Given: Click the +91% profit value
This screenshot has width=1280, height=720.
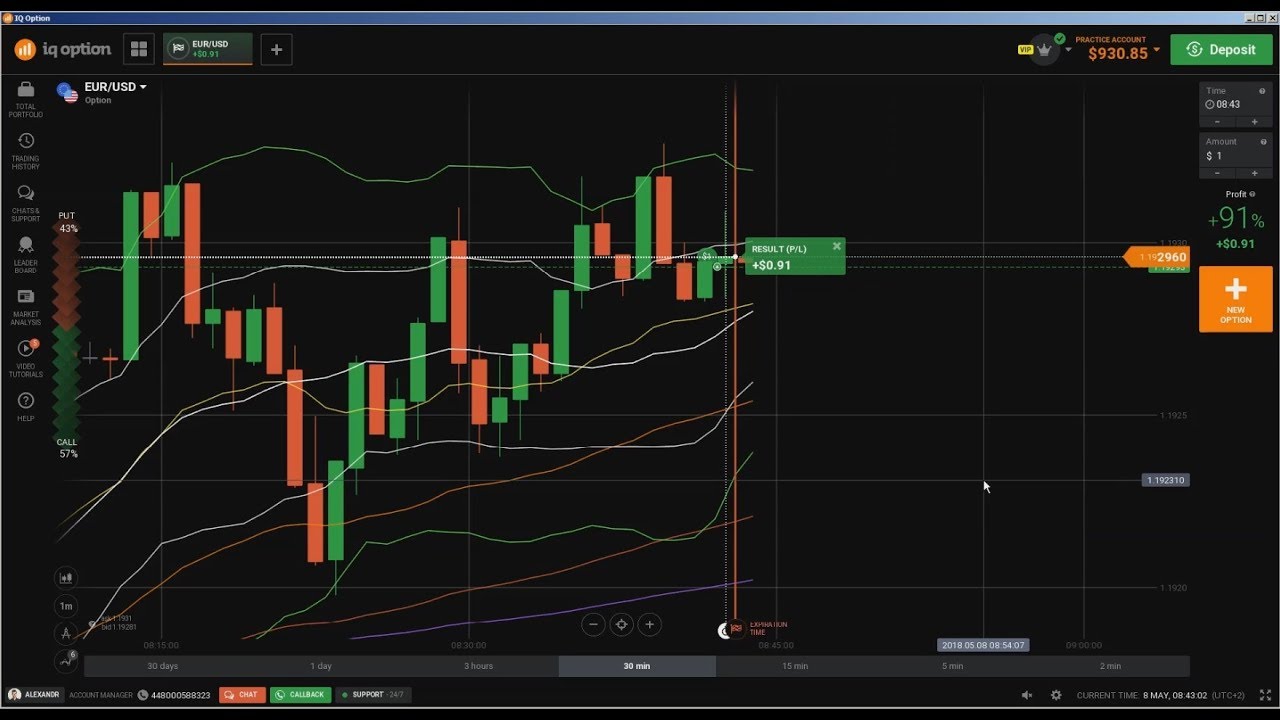Looking at the screenshot, I should [x=1236, y=218].
